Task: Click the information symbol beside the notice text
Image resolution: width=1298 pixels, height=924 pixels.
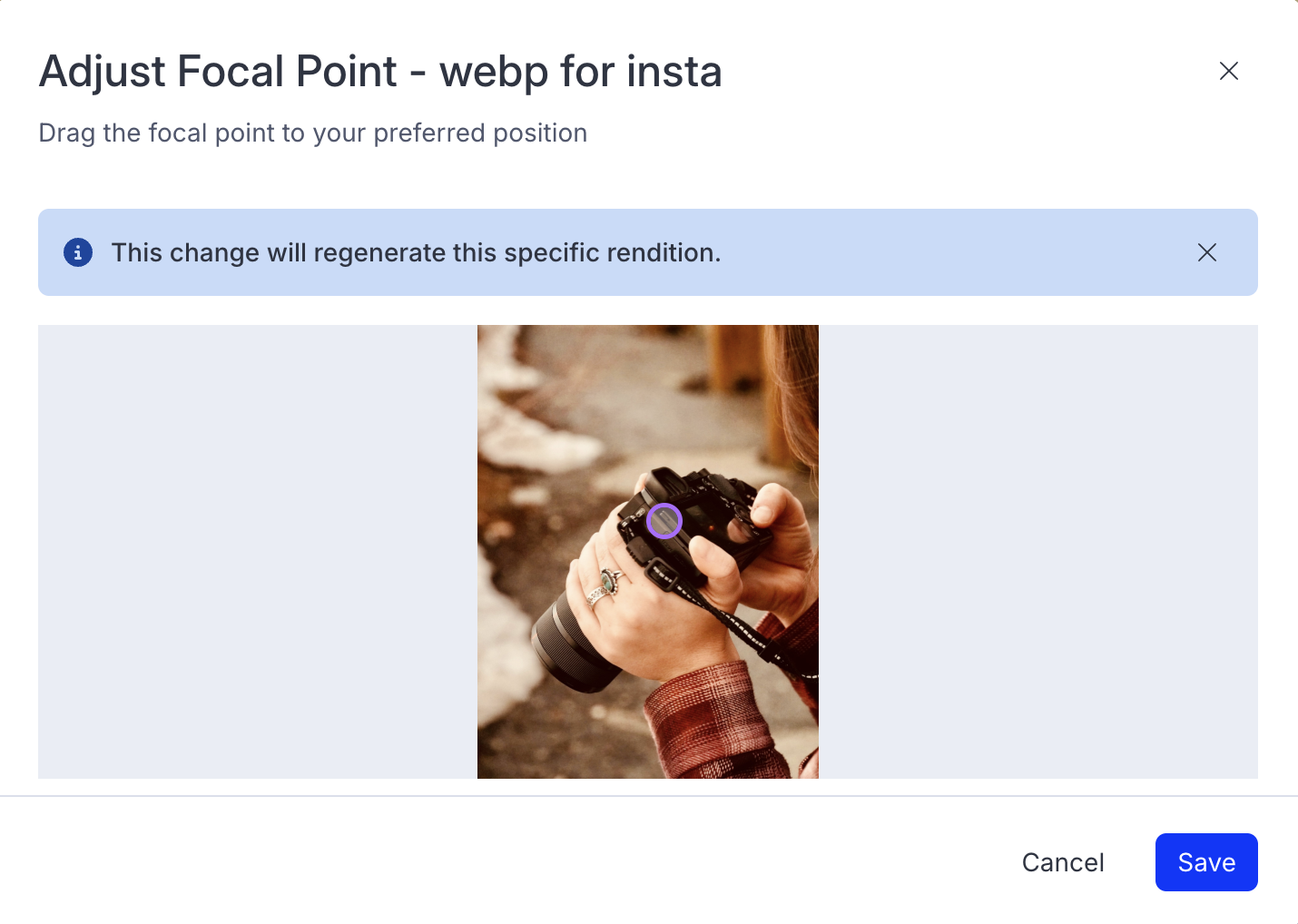Action: point(78,252)
